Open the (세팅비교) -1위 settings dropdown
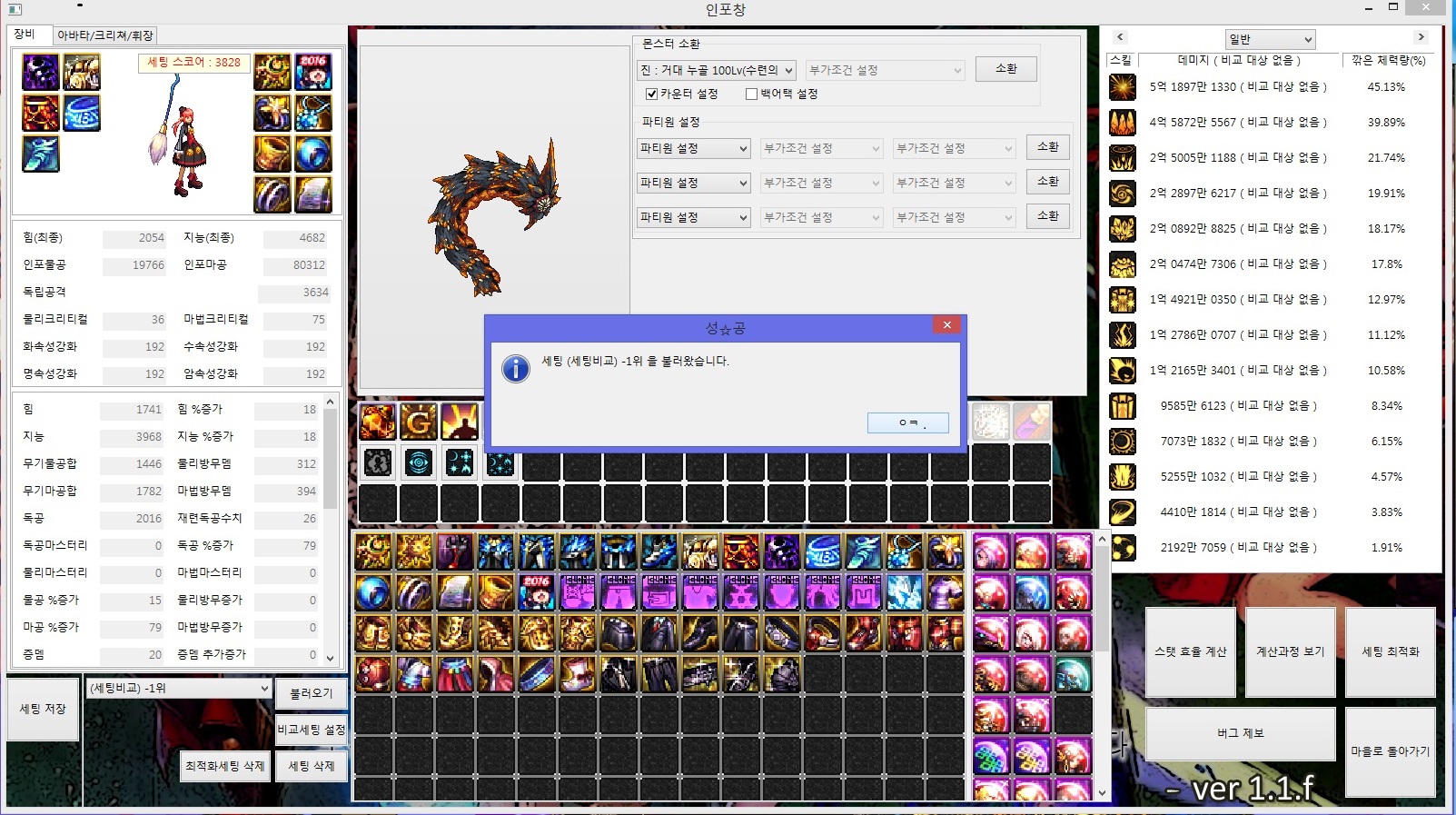Screen dimensions: 1456x815 [x=179, y=689]
